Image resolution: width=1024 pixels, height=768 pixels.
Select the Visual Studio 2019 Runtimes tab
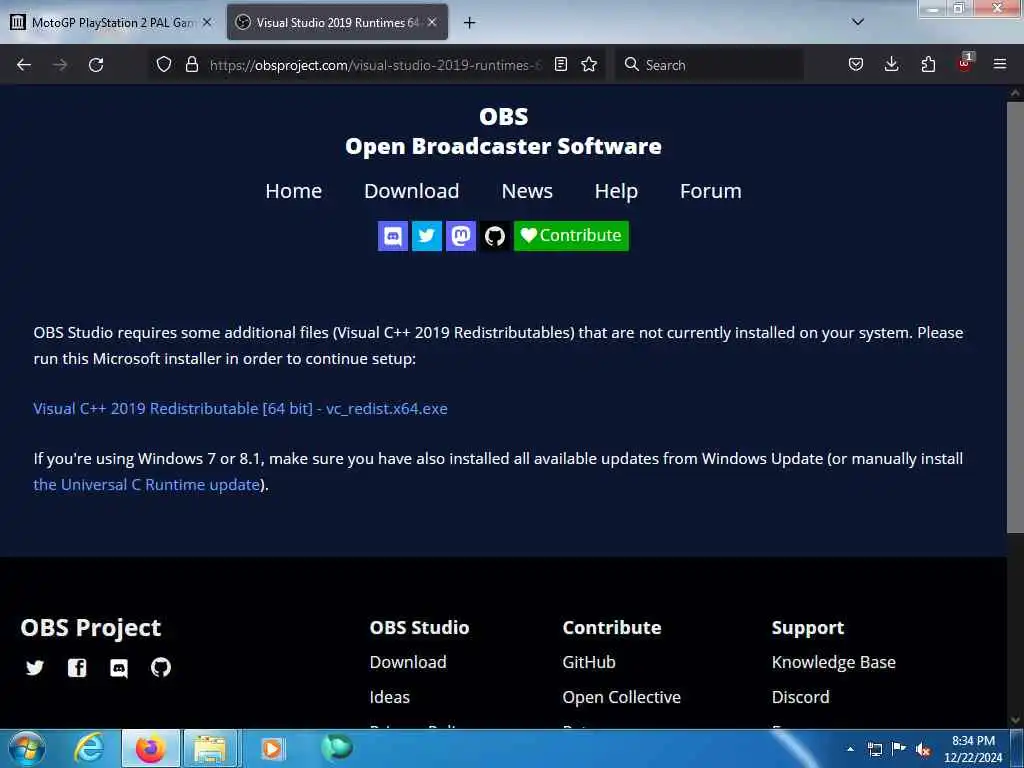coord(337,22)
